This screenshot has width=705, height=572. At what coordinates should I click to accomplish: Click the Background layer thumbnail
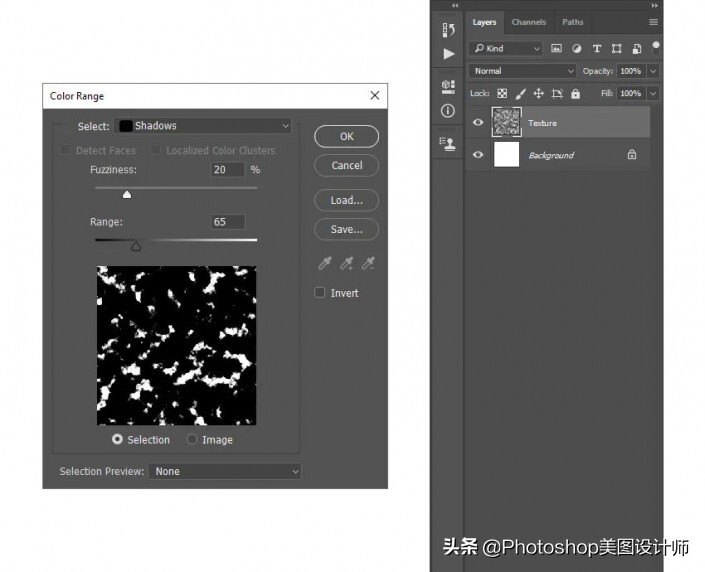coord(506,155)
